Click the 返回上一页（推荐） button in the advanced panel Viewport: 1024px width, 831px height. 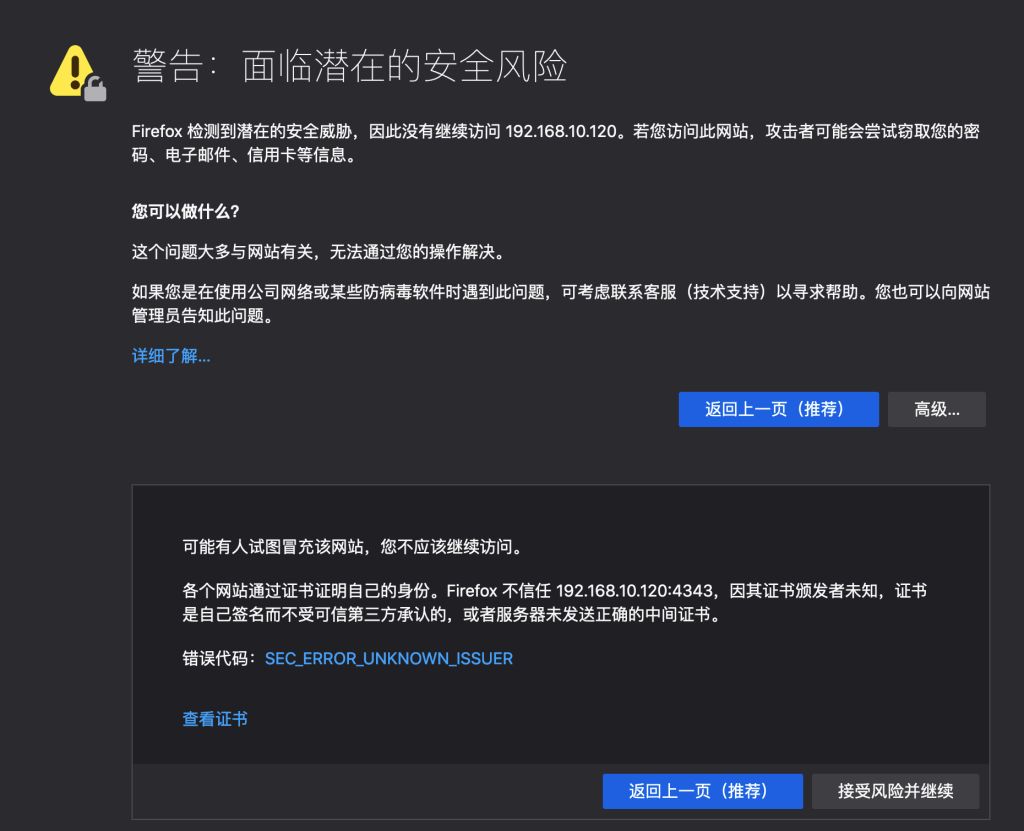pyautogui.click(x=703, y=791)
